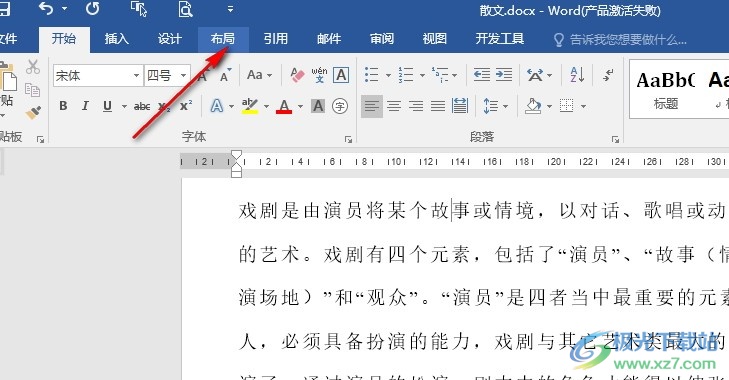Screen dimensions: 729x380
Task: Sort text with A-Z icon
Action: click(577, 74)
